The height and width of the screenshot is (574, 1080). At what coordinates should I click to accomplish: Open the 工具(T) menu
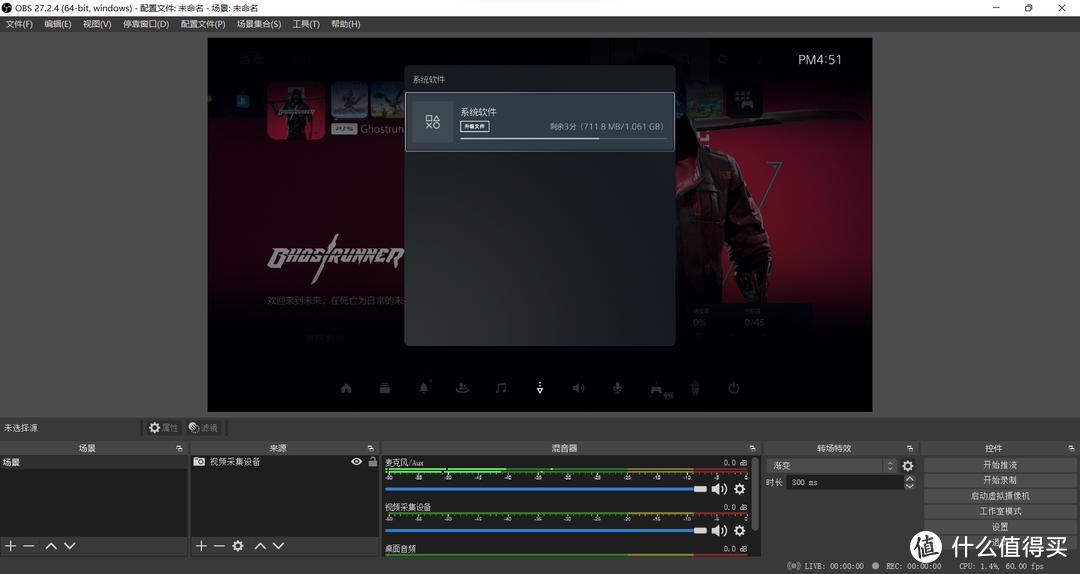[x=306, y=24]
